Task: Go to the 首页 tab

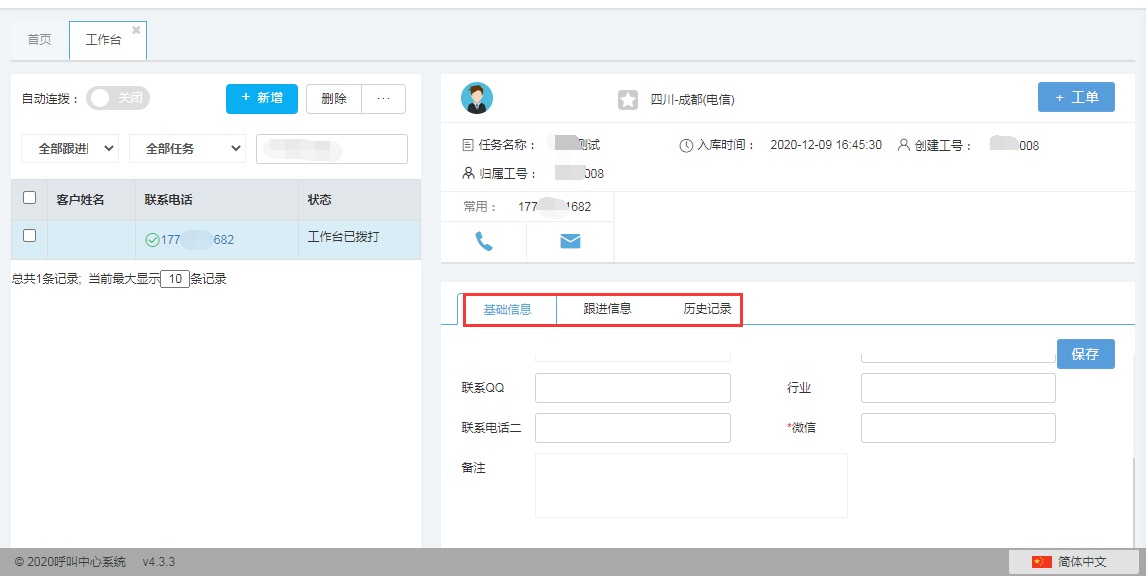Action: tap(39, 40)
